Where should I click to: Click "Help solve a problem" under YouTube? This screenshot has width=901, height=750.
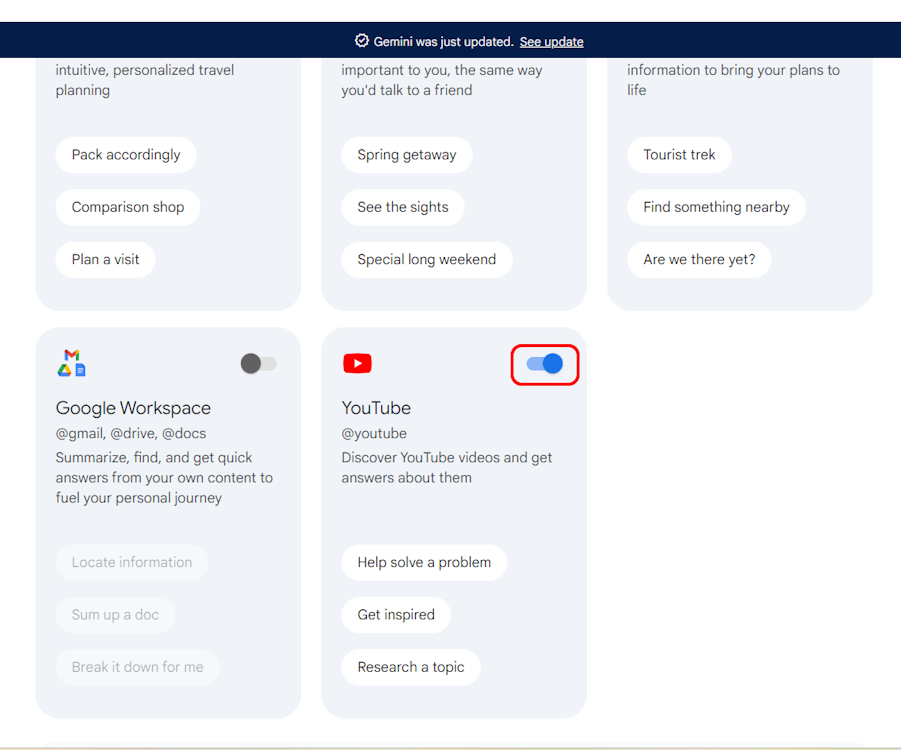click(x=424, y=562)
